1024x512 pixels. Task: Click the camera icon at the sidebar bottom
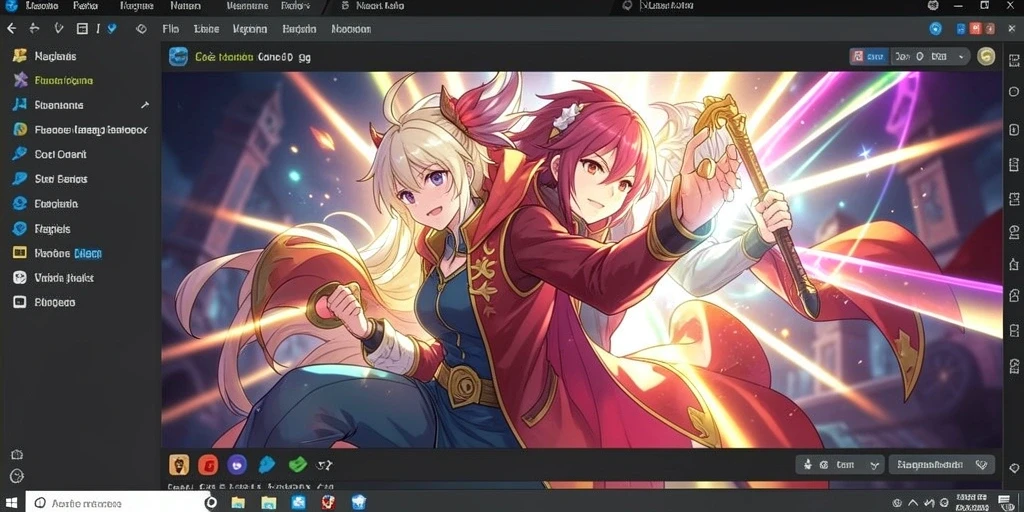click(18, 455)
